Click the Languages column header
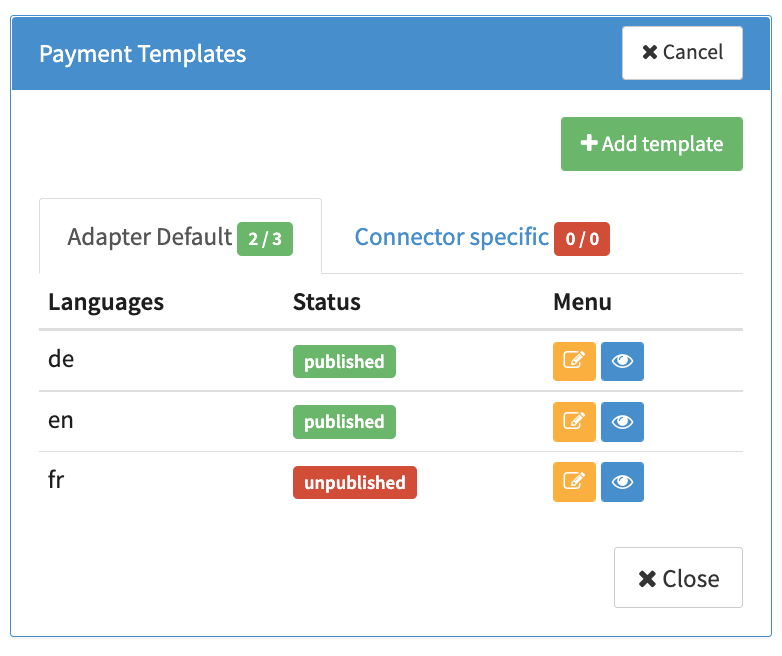Screen dimensions: 782x656 point(106,301)
